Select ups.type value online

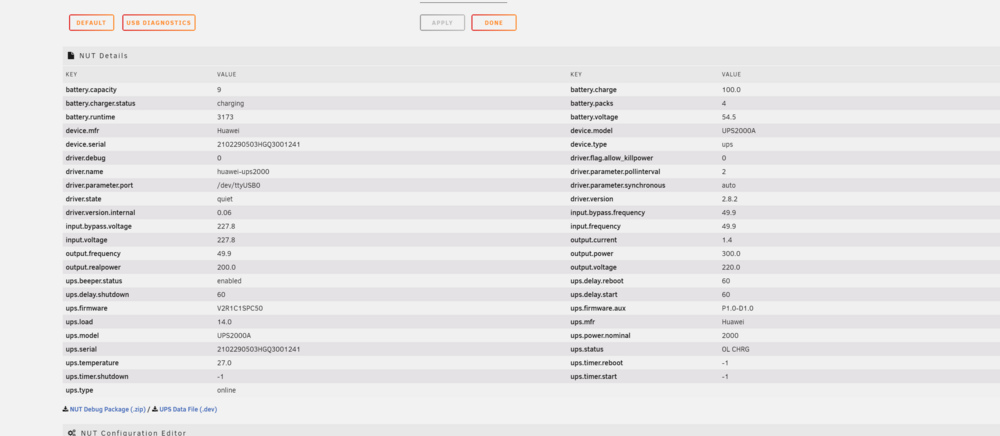tap(226, 390)
